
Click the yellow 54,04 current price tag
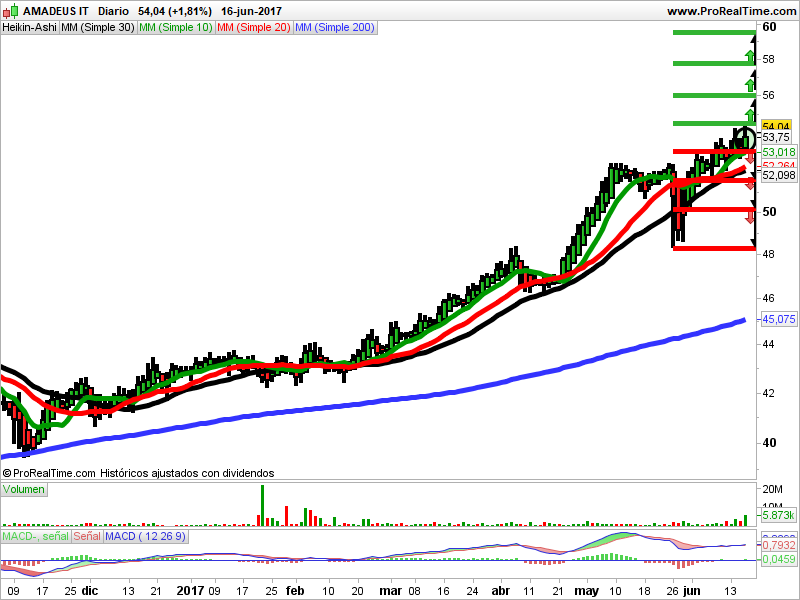tap(776, 126)
